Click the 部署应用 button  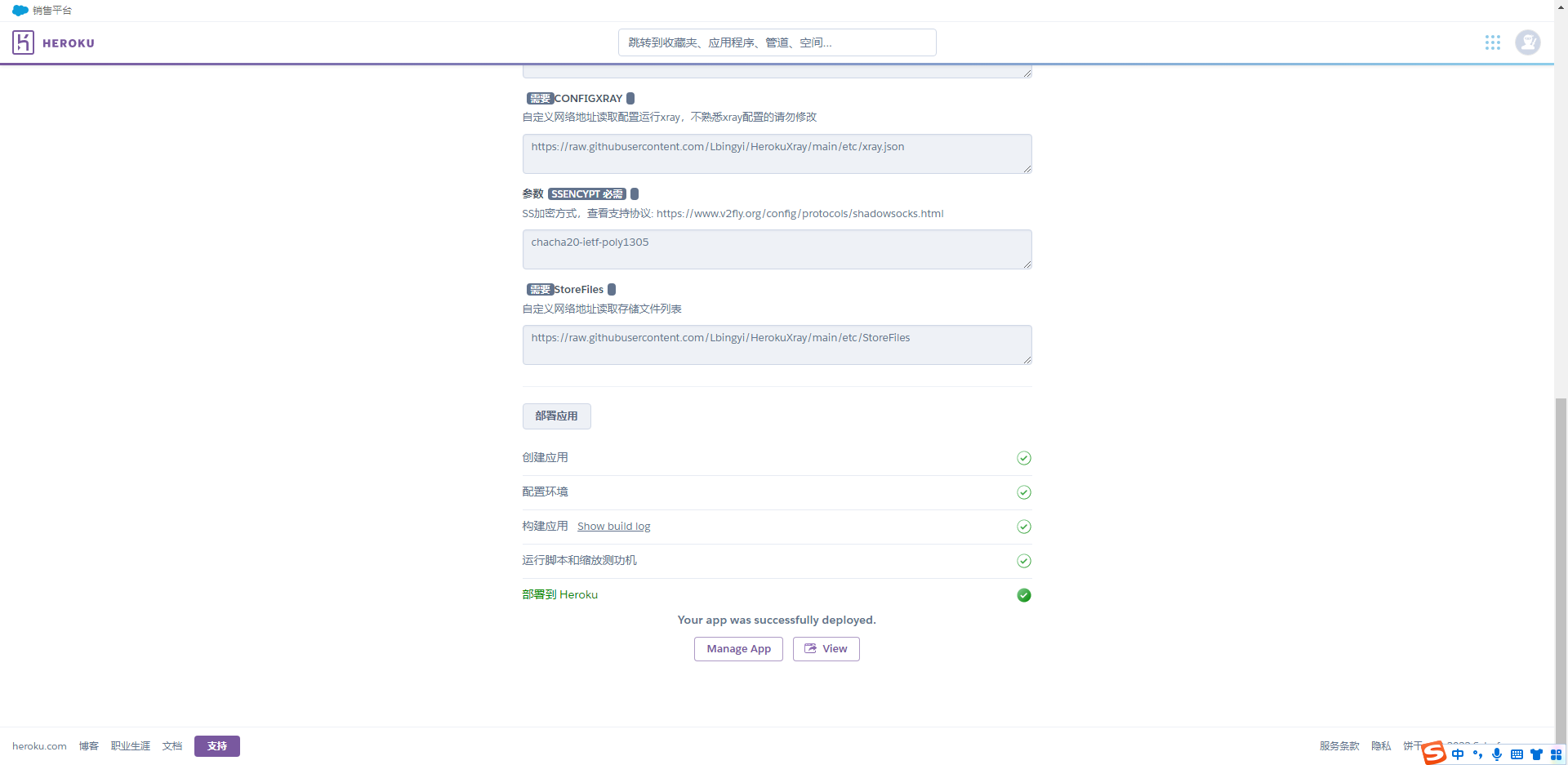point(556,416)
